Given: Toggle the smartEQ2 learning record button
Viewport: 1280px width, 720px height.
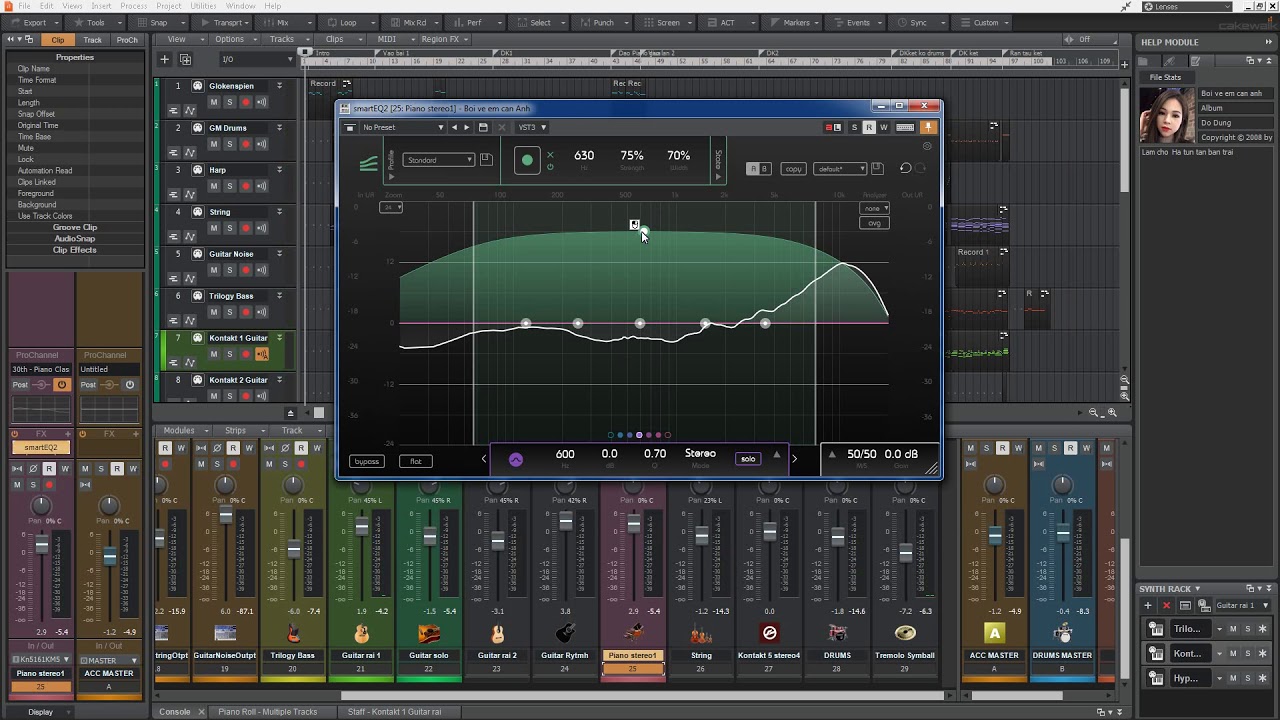Looking at the screenshot, I should click(x=527, y=160).
